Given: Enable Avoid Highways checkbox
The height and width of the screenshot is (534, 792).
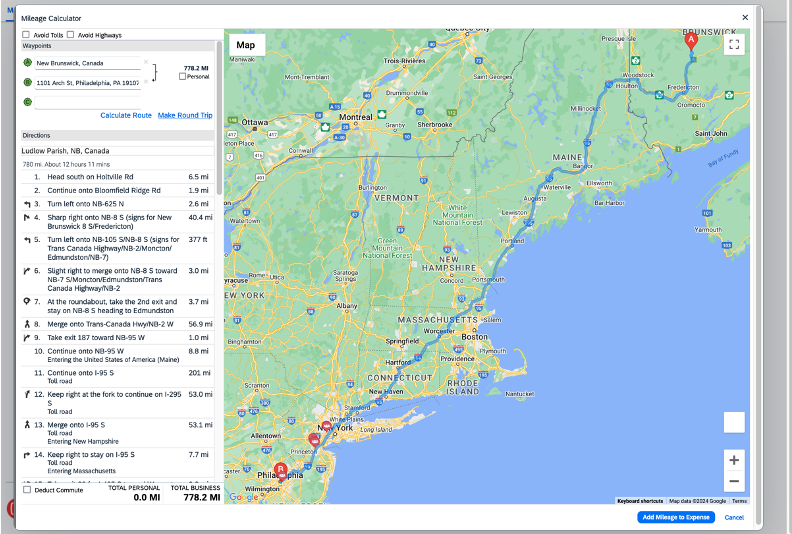Looking at the screenshot, I should coord(70,34).
